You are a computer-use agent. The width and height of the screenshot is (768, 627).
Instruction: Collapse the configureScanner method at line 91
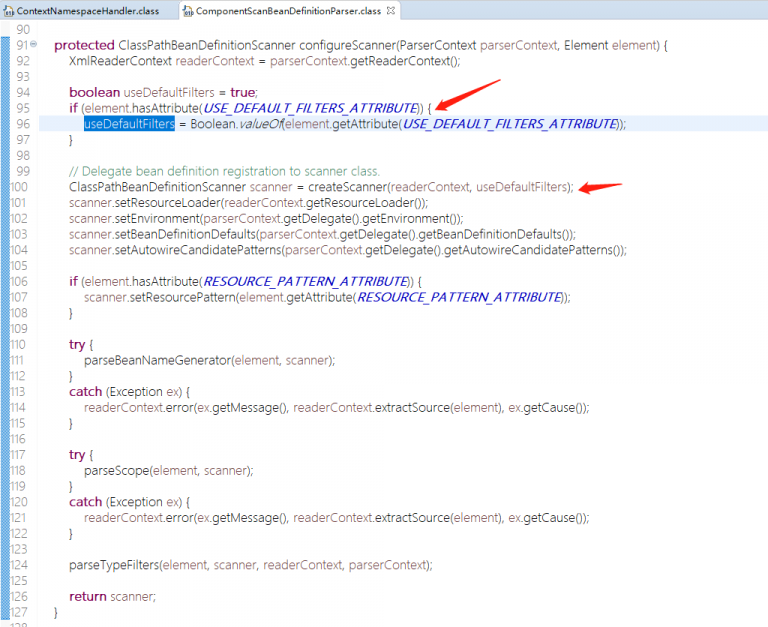[33, 45]
